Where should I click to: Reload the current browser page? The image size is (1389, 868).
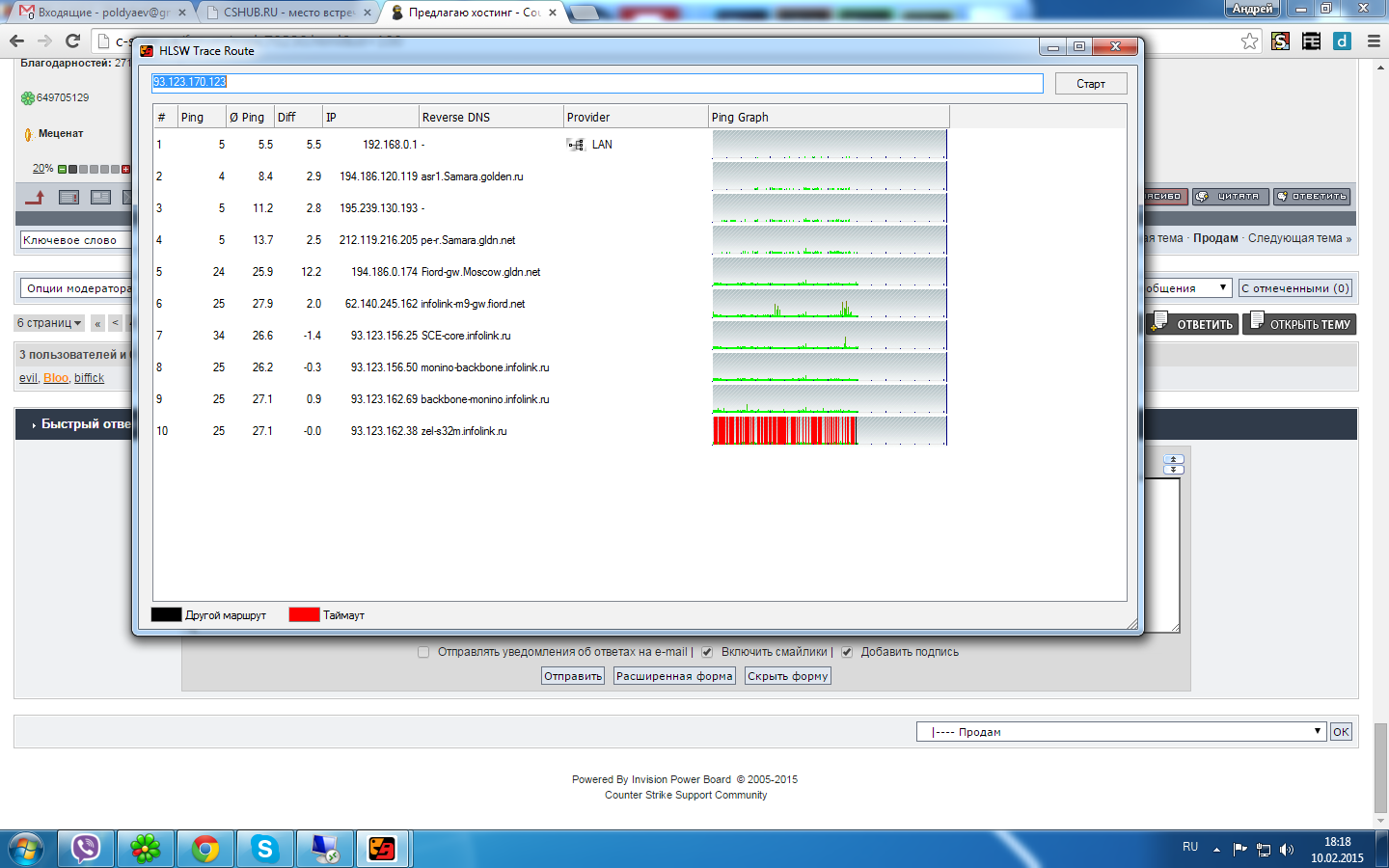(72, 41)
